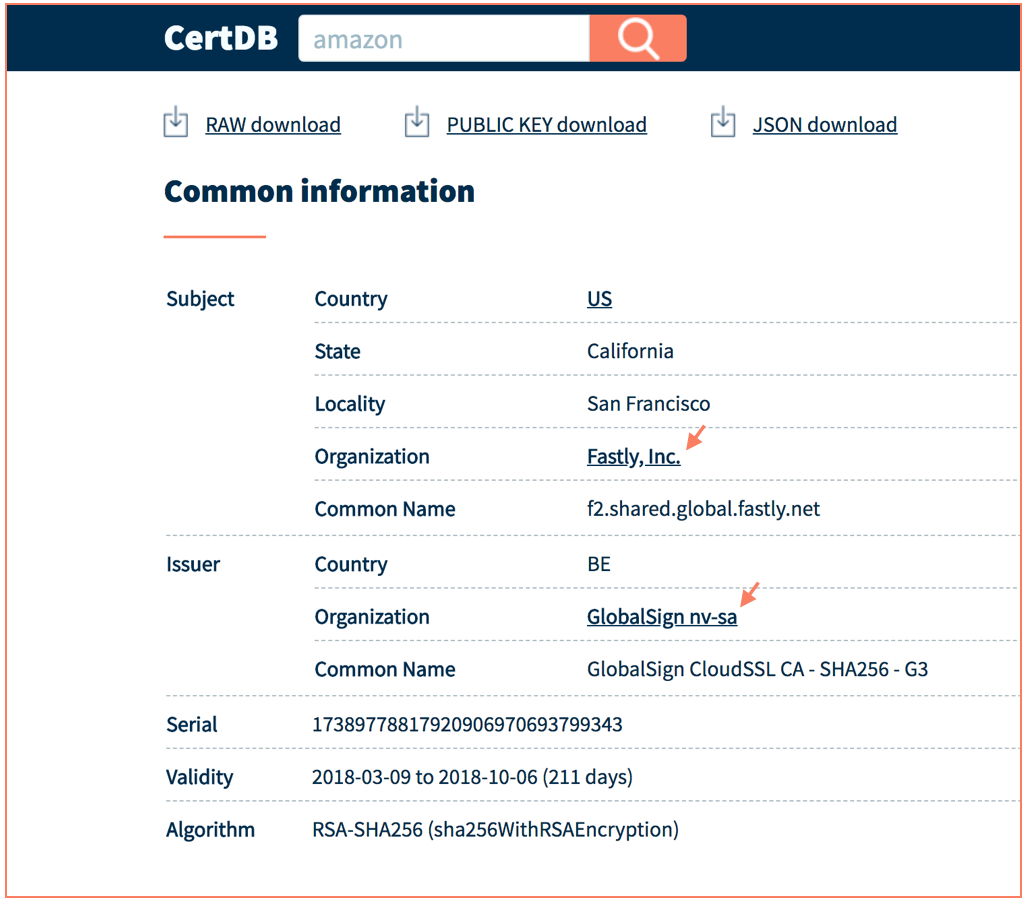Open the CertDB home logo
This screenshot has width=1028, height=904.
(x=221, y=39)
